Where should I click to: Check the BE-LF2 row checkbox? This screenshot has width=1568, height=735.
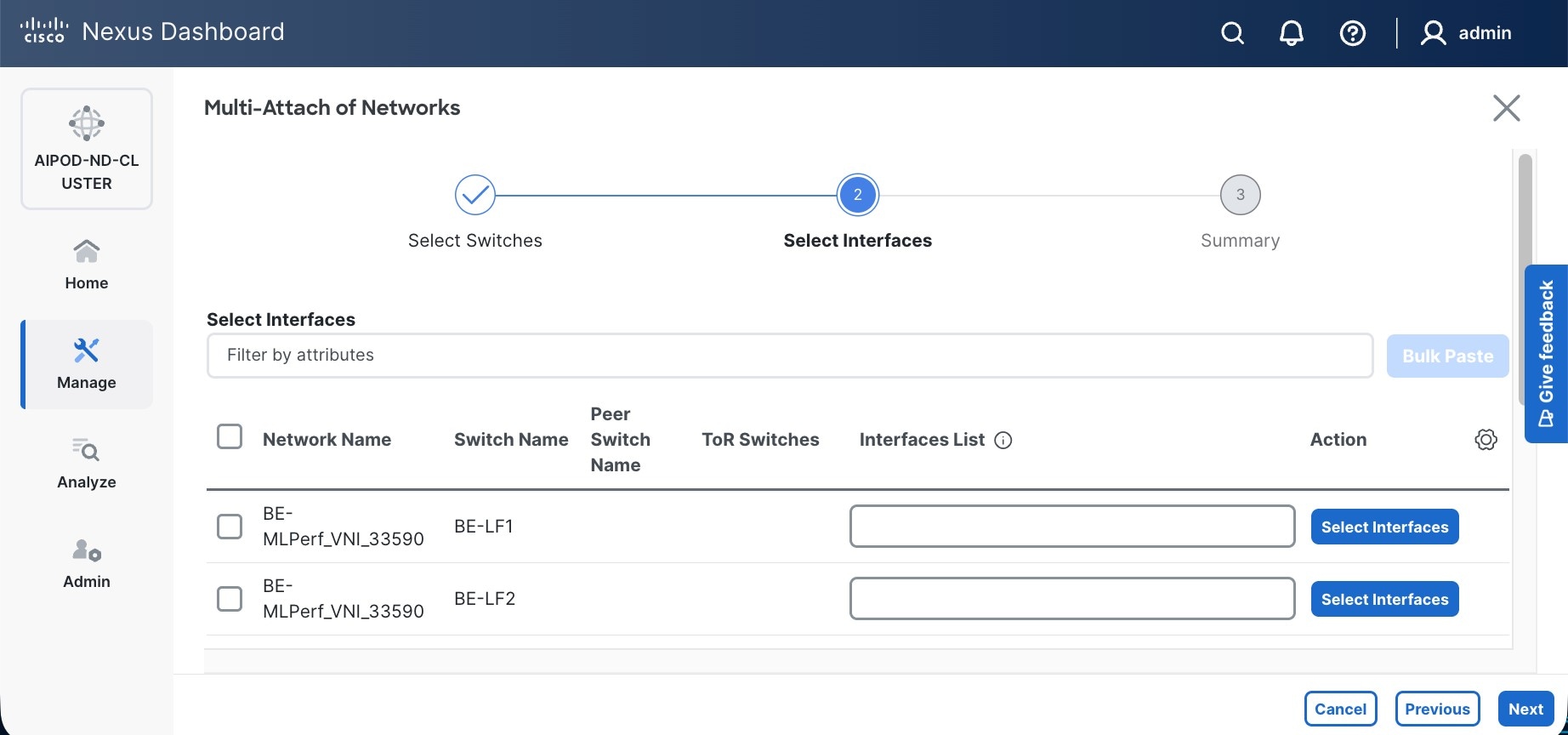click(230, 599)
